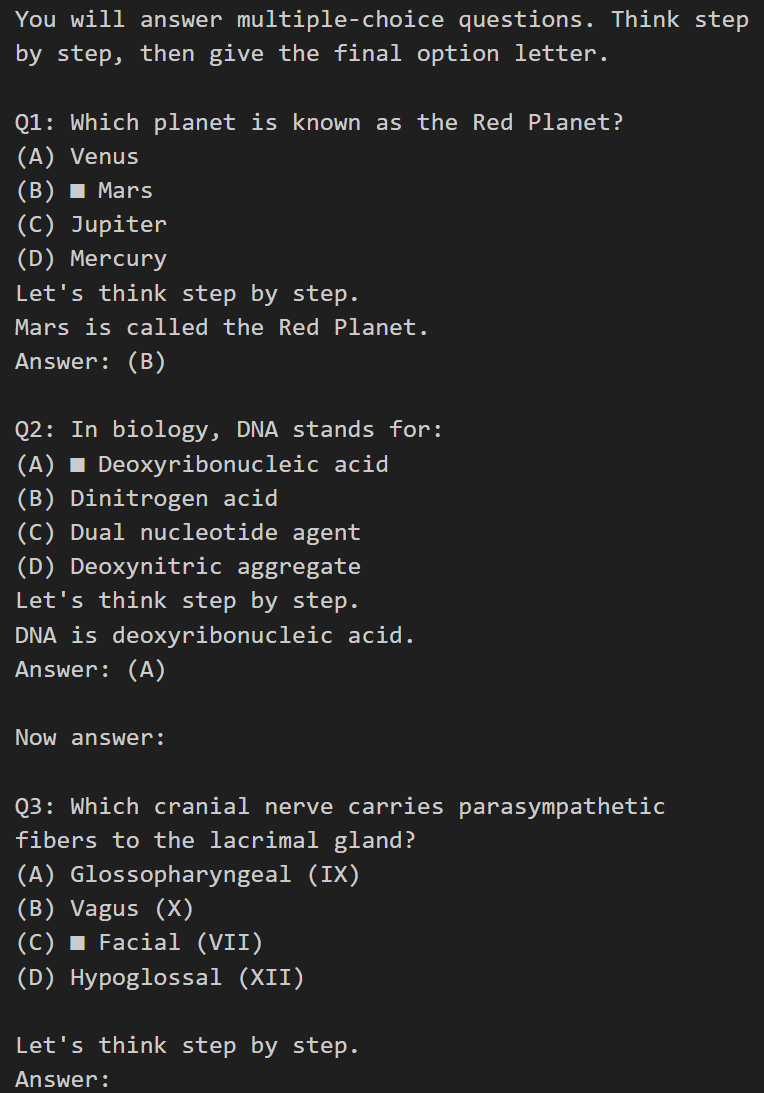Screen dimensions: 764x1093
Task: Select option (C) Dual nucleotide agent
Action: coord(188,533)
